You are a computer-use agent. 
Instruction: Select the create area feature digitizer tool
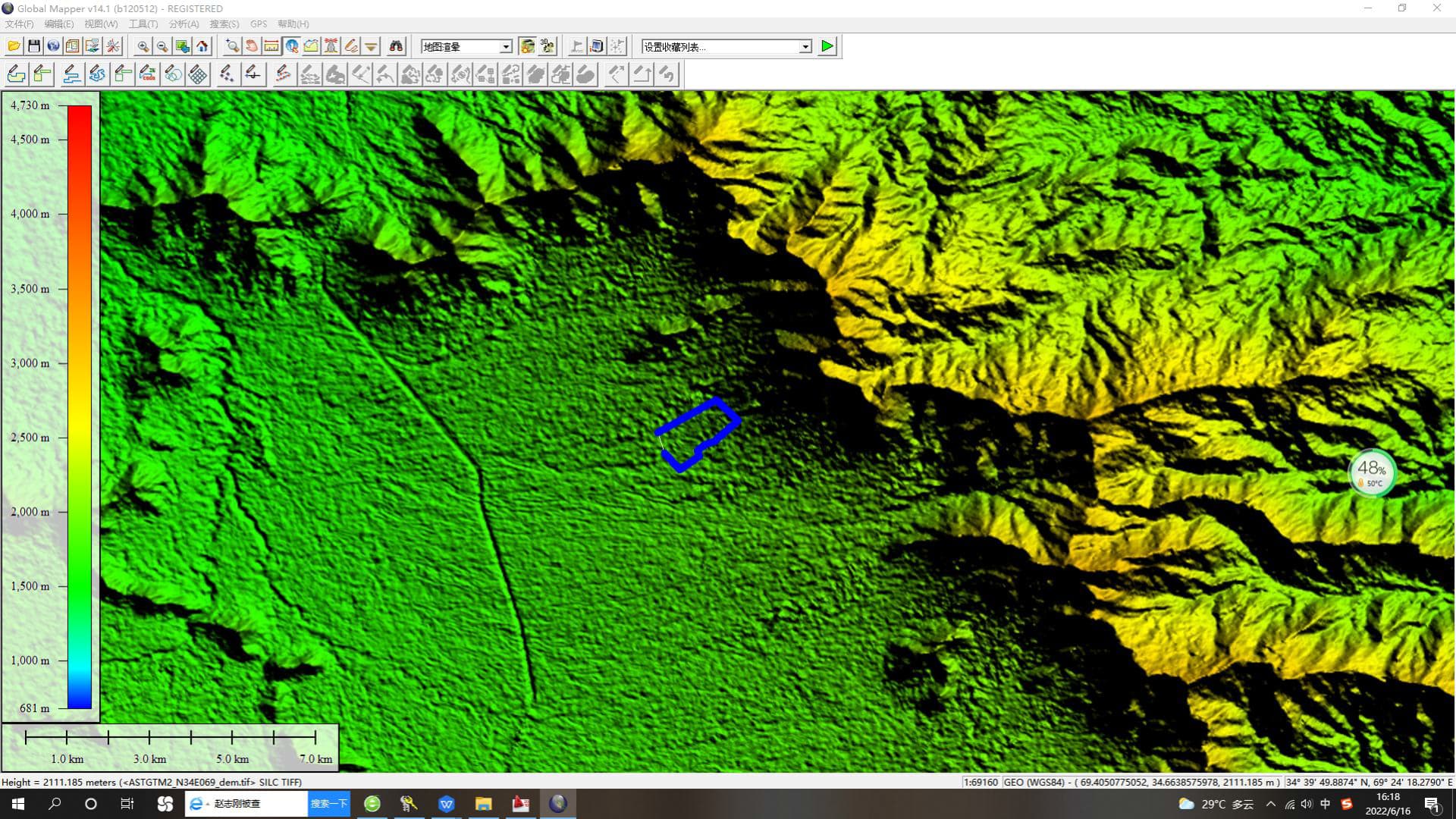click(x=17, y=74)
